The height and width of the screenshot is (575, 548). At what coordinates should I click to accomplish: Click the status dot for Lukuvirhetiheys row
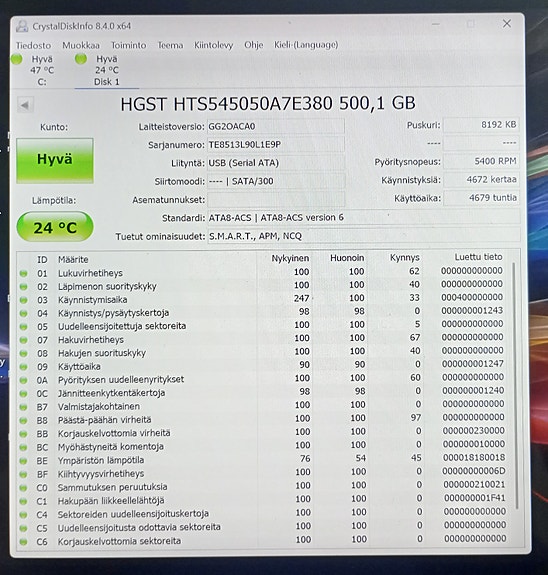pyautogui.click(x=23, y=273)
